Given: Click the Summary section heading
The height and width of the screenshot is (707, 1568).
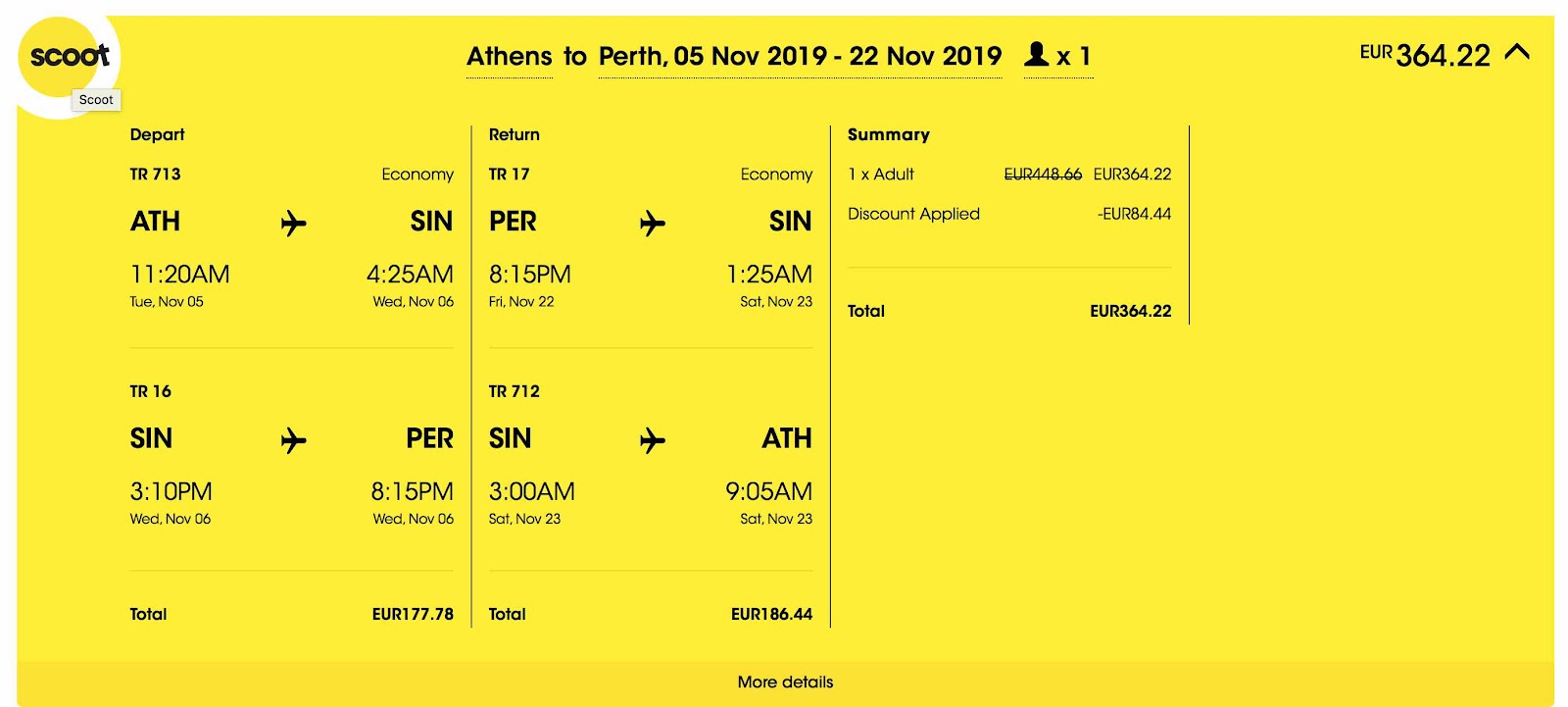Looking at the screenshot, I should coord(888,135).
